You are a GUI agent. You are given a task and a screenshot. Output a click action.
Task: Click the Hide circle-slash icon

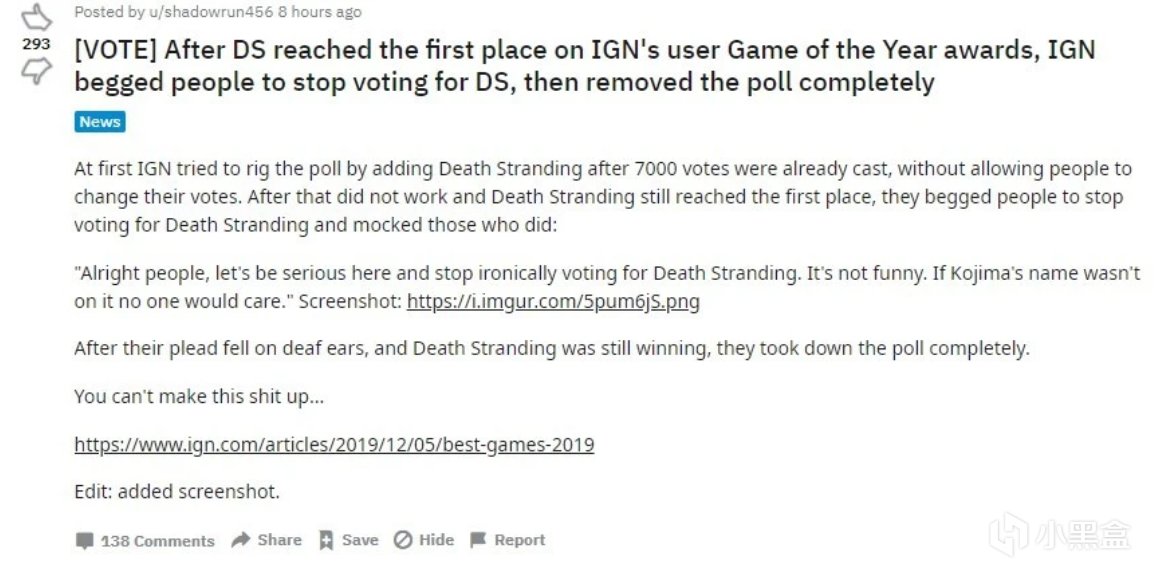pyautogui.click(x=403, y=540)
